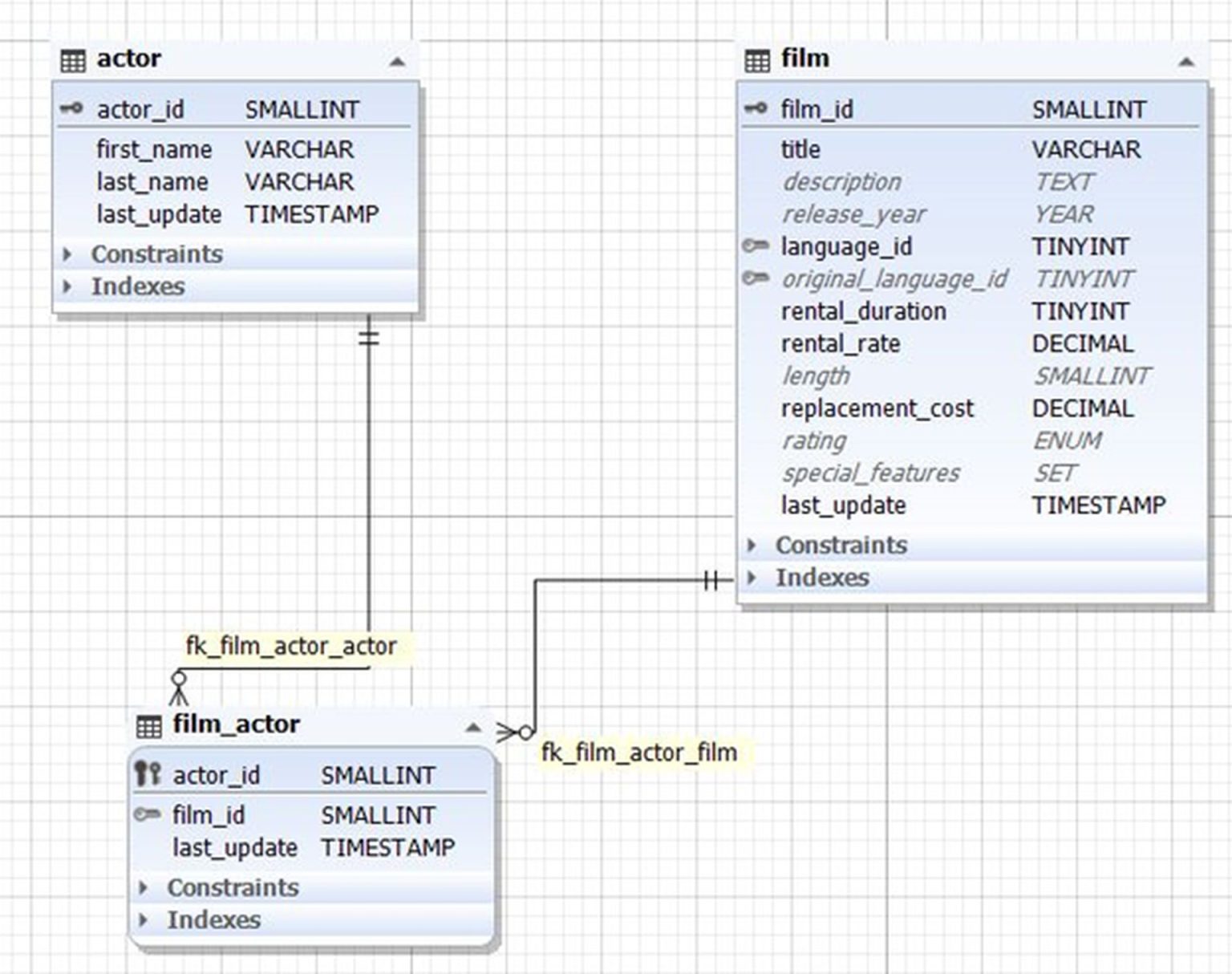Collapse the film table with the header arrow

[x=1185, y=61]
